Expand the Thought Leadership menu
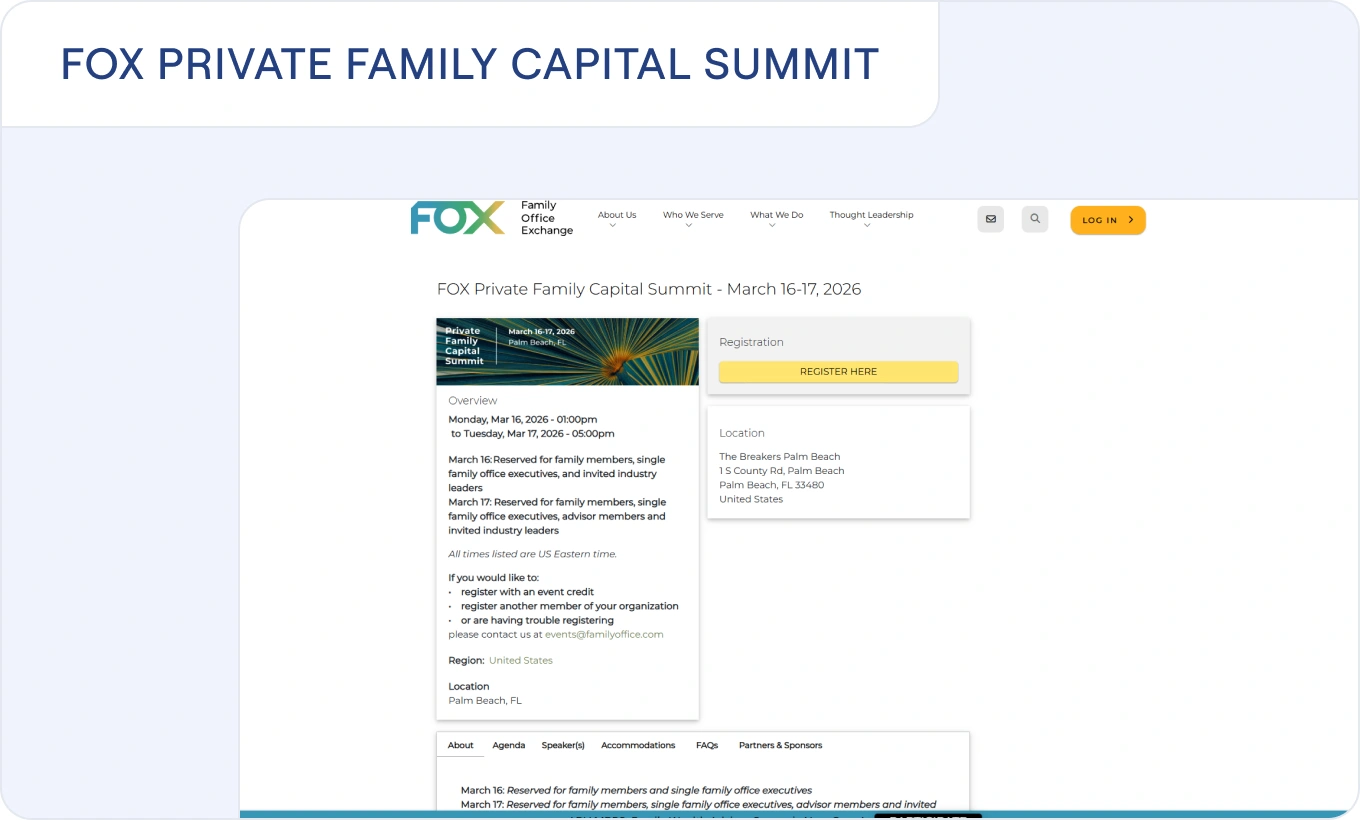1360x820 pixels. click(871, 219)
